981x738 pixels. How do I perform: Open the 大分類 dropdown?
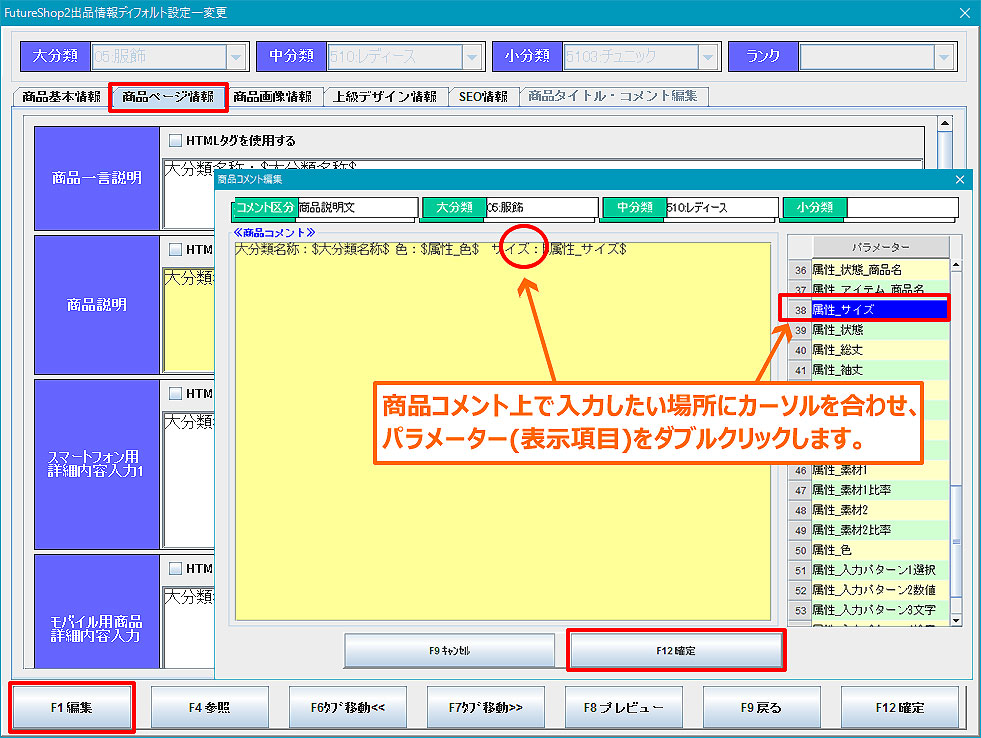(x=235, y=57)
